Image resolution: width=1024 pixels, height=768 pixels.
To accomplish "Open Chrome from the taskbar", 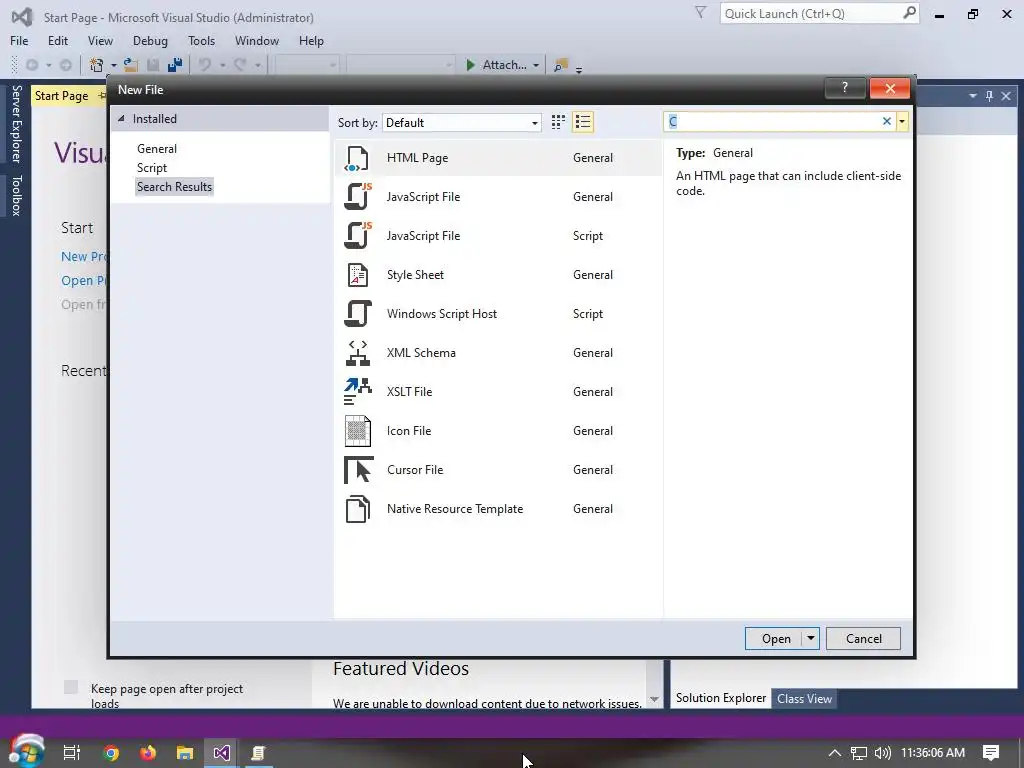I will click(x=111, y=753).
